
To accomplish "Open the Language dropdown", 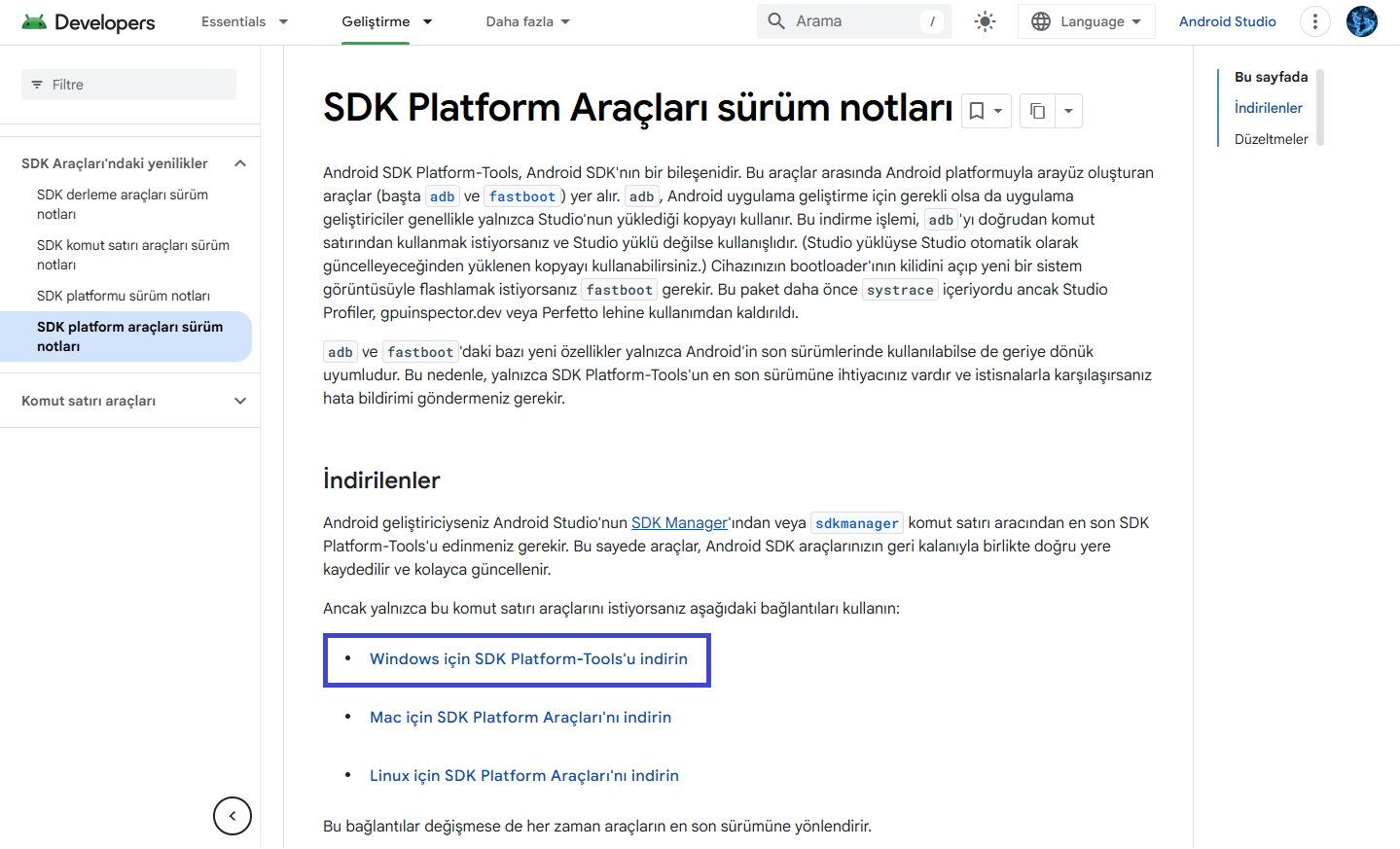I will coord(1087,21).
